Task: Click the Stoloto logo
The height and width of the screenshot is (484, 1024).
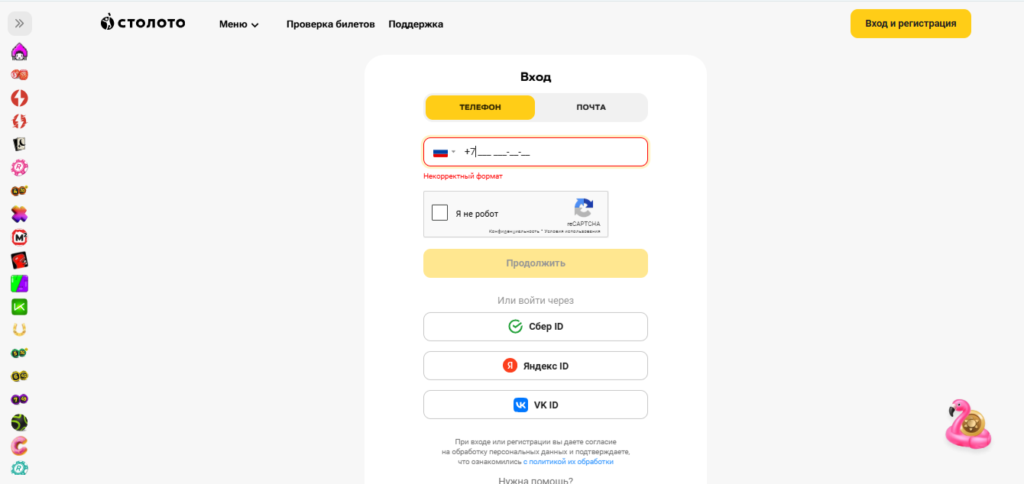Action: (143, 24)
